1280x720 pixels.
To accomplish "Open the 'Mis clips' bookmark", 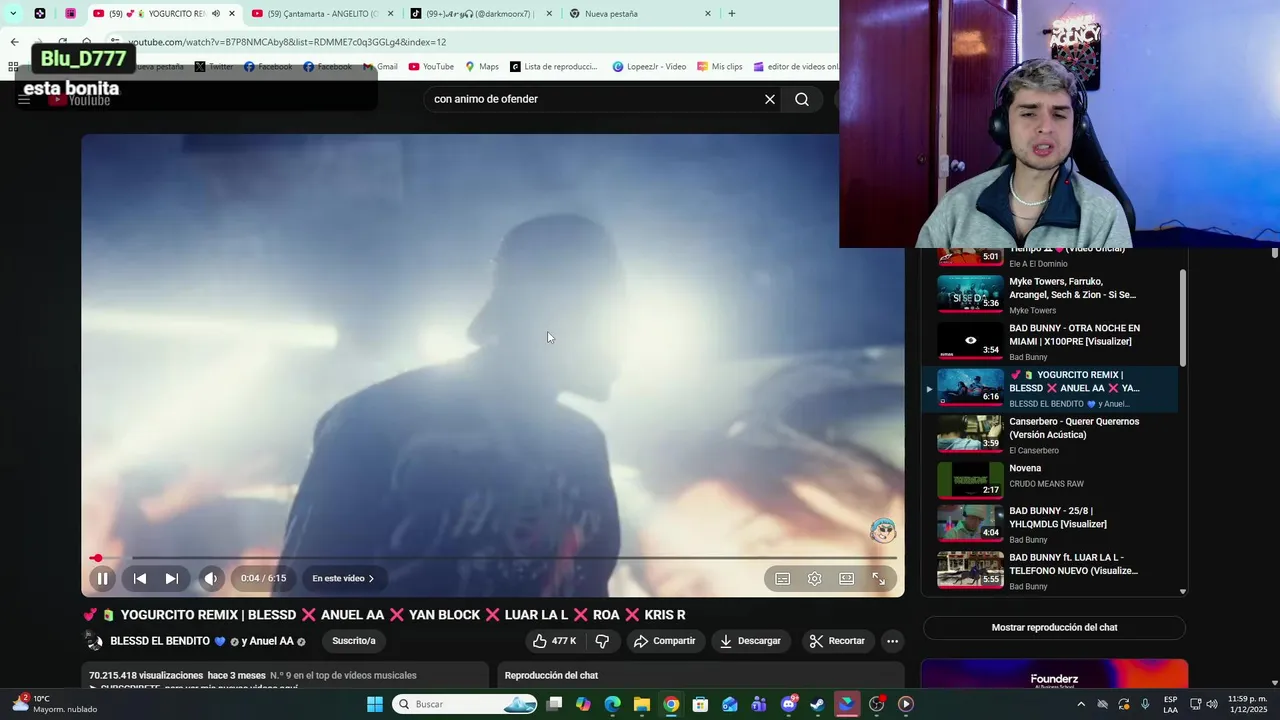I will (720, 67).
